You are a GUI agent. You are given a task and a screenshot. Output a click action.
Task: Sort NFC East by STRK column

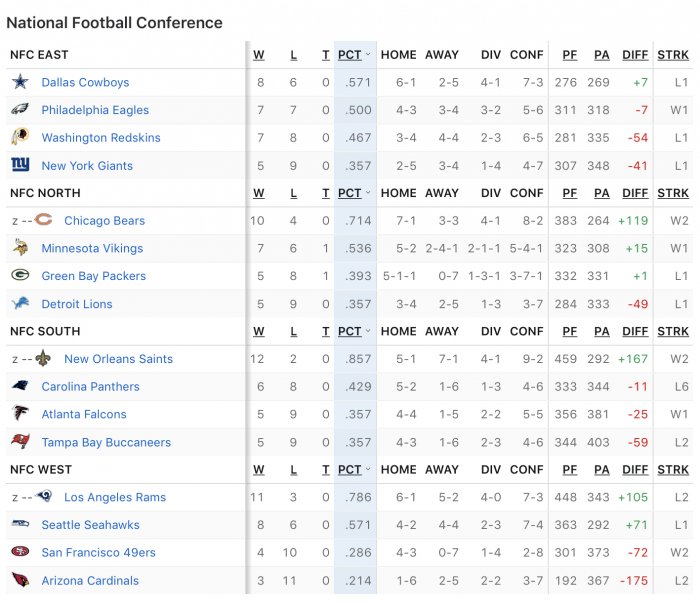673,55
